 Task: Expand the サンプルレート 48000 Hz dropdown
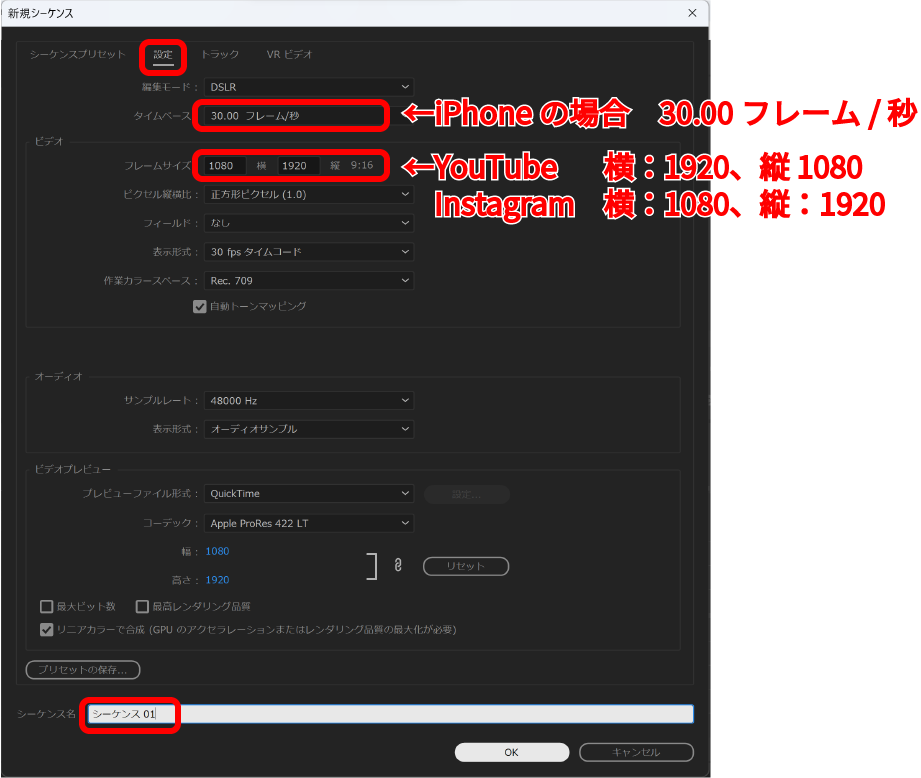(x=308, y=401)
